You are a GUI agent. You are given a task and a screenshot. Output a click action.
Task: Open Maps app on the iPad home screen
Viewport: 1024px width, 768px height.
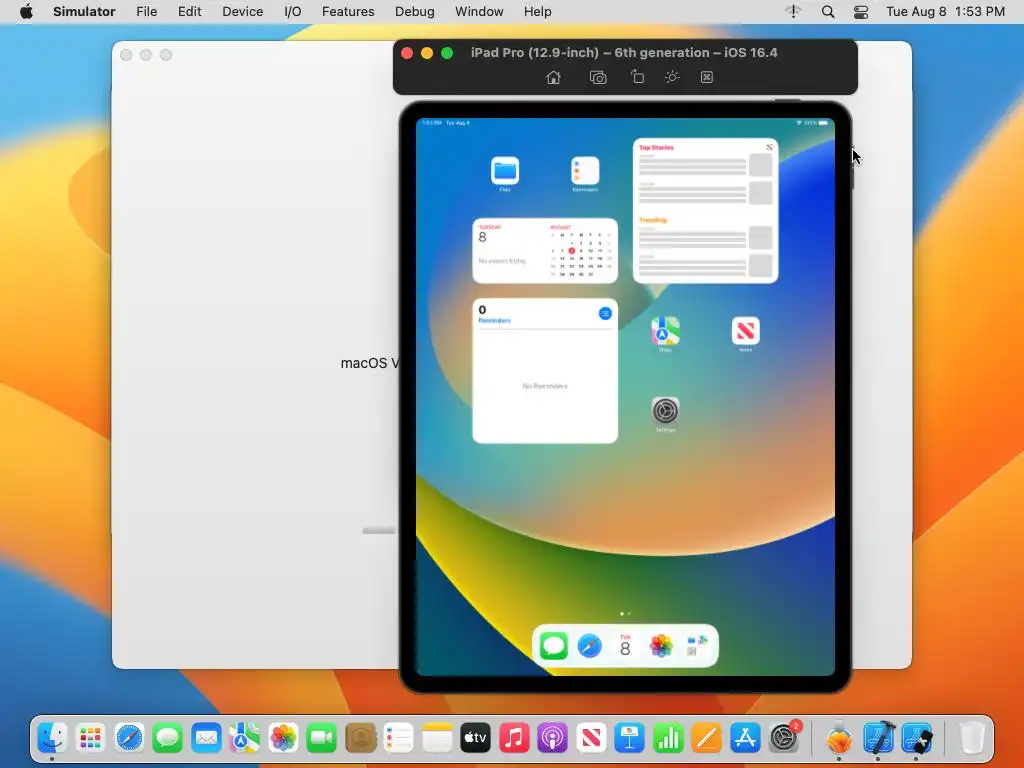(x=665, y=331)
